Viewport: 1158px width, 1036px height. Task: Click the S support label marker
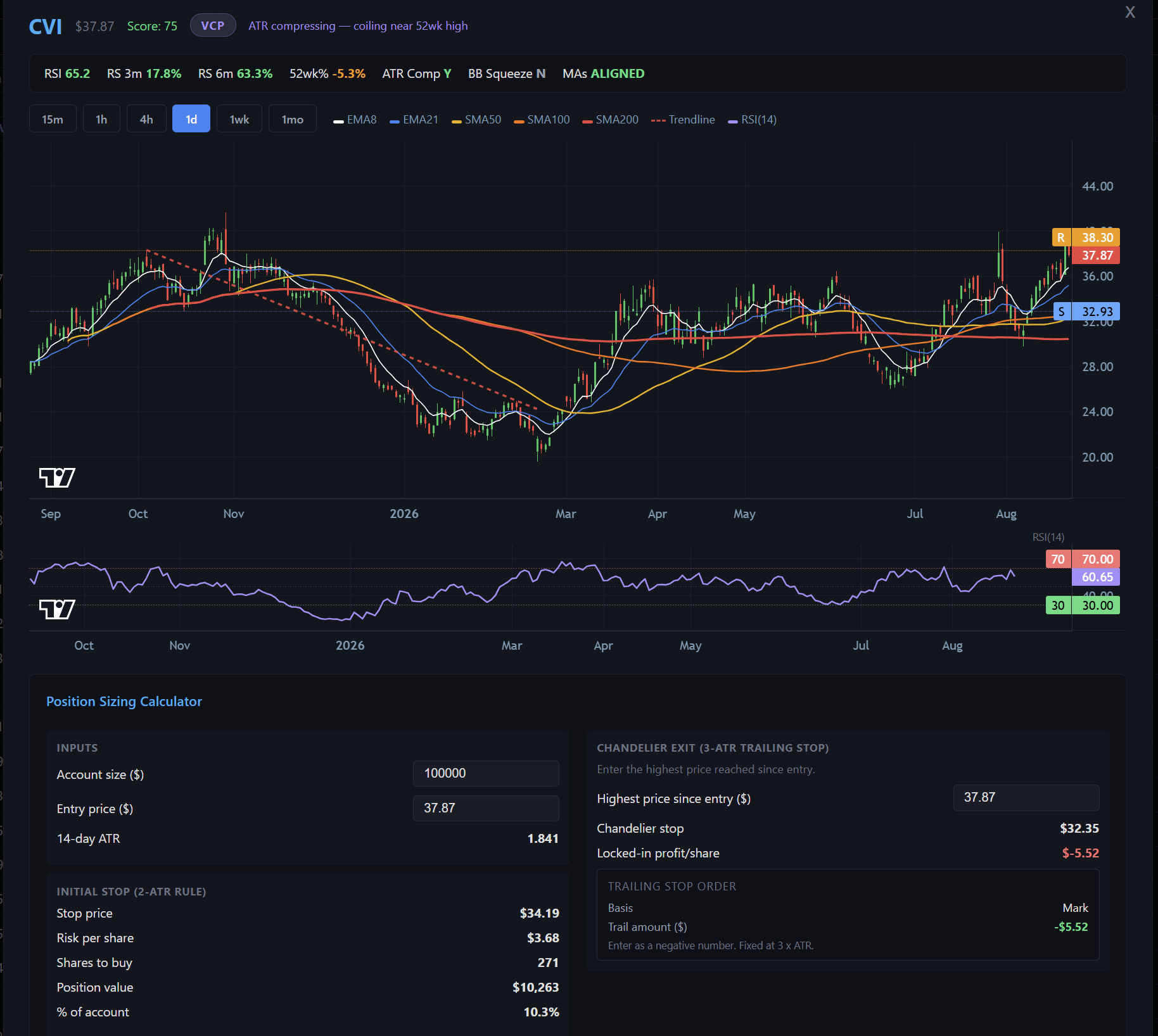pos(1061,312)
